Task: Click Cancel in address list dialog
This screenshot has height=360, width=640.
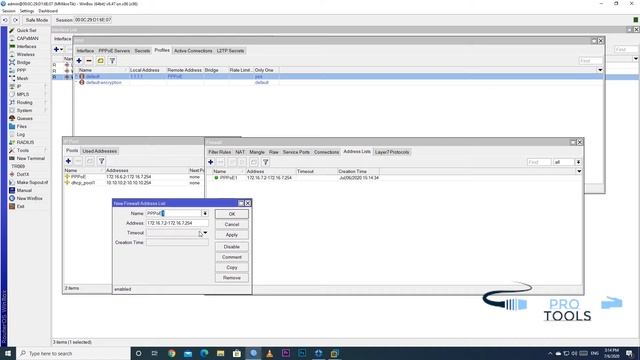Action: click(x=231, y=224)
